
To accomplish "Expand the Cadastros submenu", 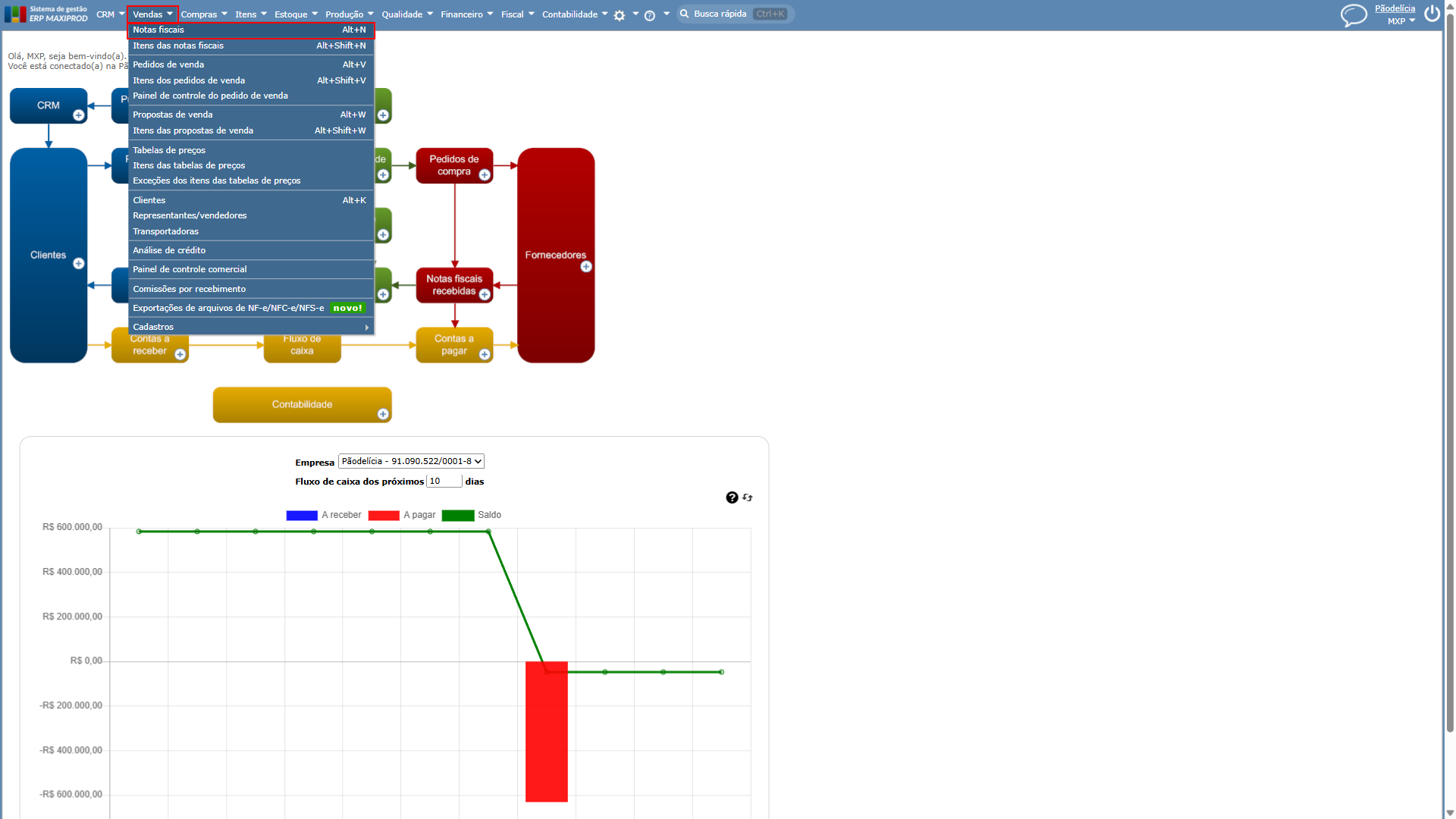I will (x=251, y=327).
